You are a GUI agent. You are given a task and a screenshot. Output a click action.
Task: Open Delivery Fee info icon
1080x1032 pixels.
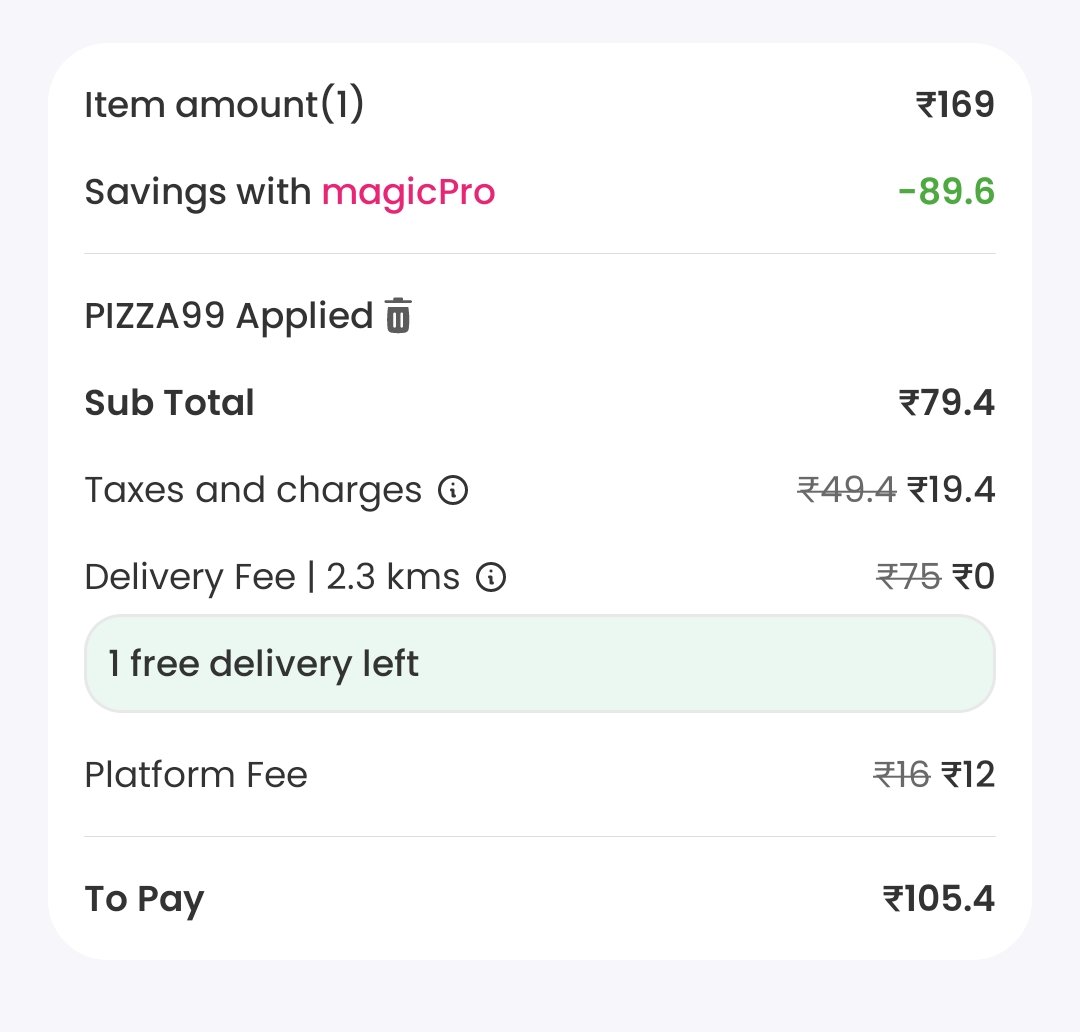[491, 577]
